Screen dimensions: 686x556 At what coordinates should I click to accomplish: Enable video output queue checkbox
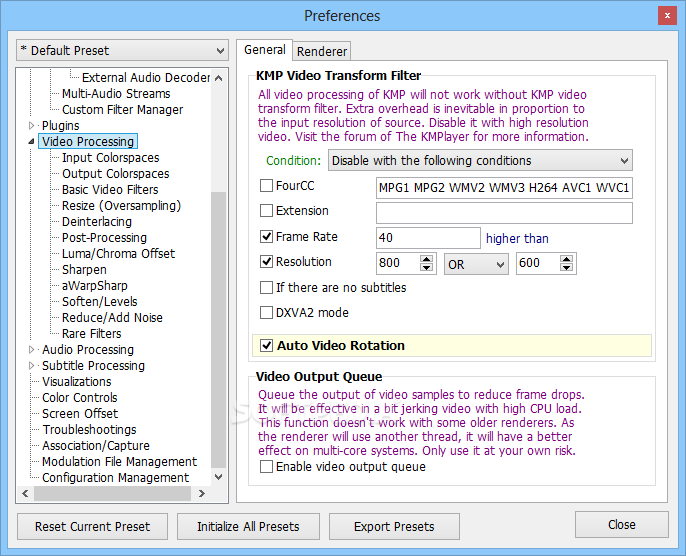pos(266,467)
